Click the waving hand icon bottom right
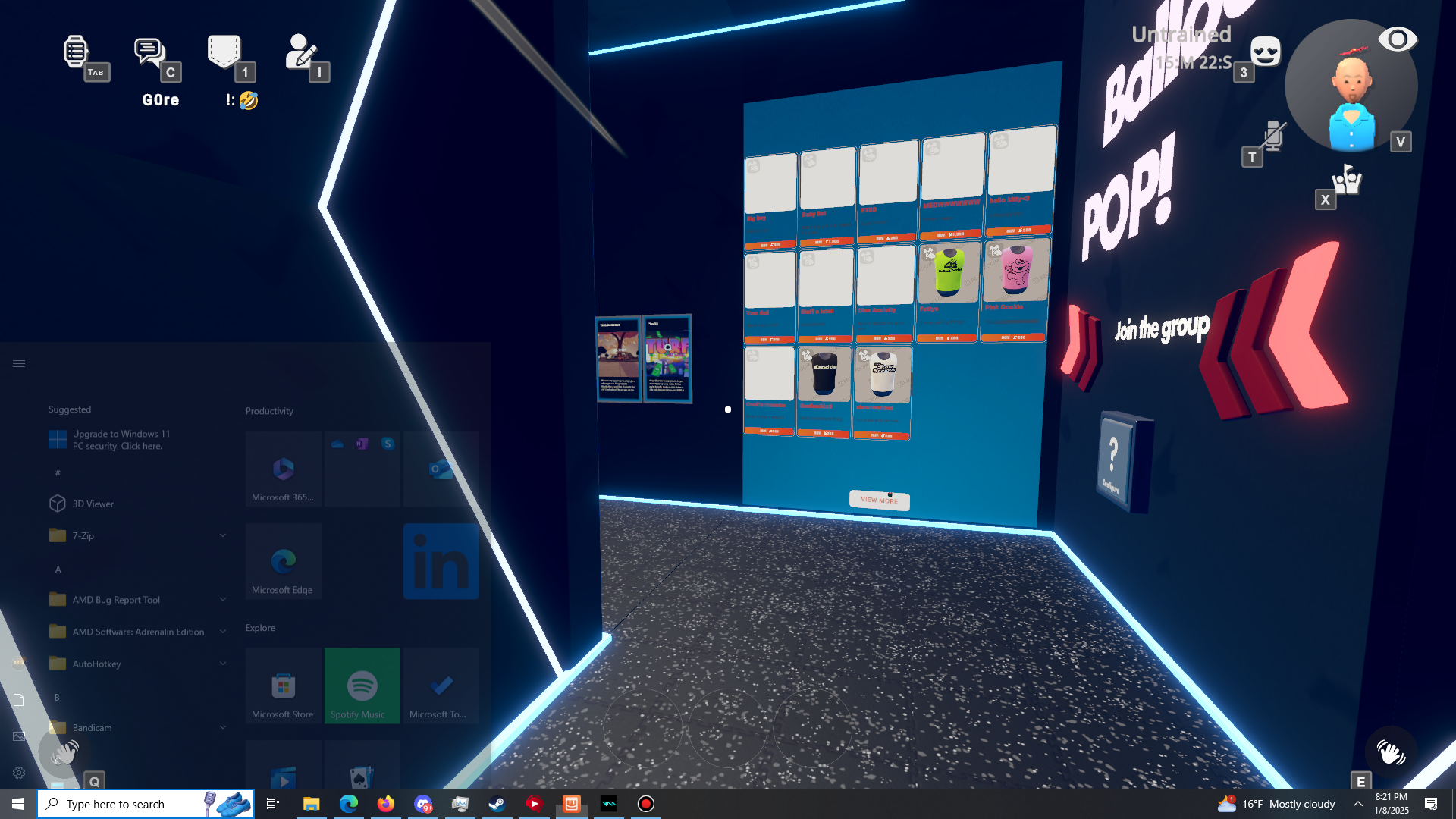 [1390, 752]
